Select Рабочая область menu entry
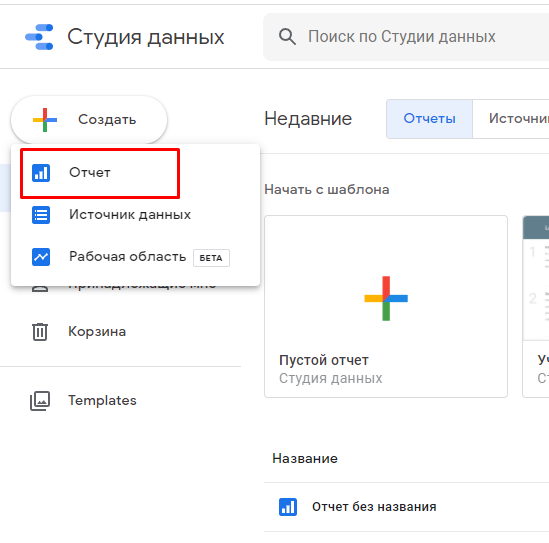The width and height of the screenshot is (549, 543). coord(135,257)
